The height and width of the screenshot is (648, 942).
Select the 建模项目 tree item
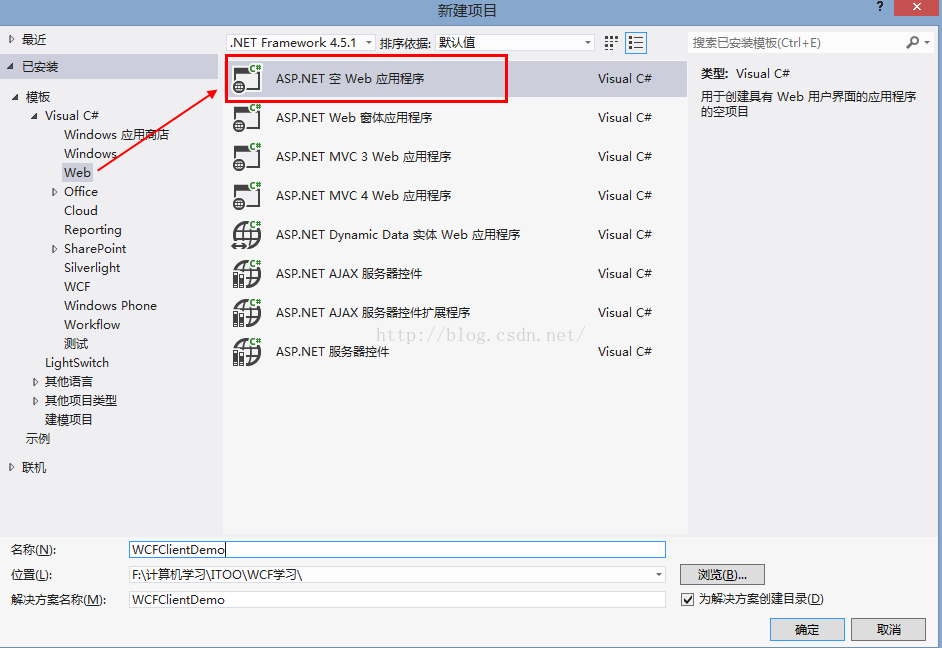click(68, 420)
